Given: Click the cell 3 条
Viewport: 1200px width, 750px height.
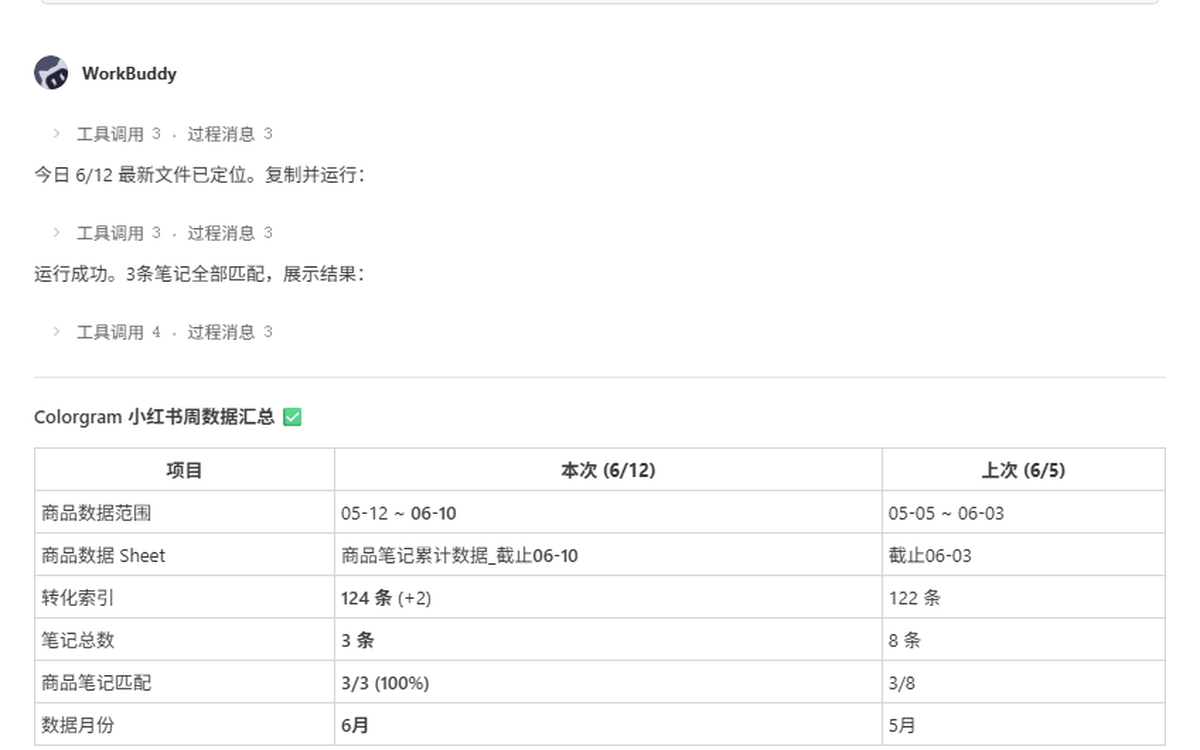Looking at the screenshot, I should (x=608, y=640).
